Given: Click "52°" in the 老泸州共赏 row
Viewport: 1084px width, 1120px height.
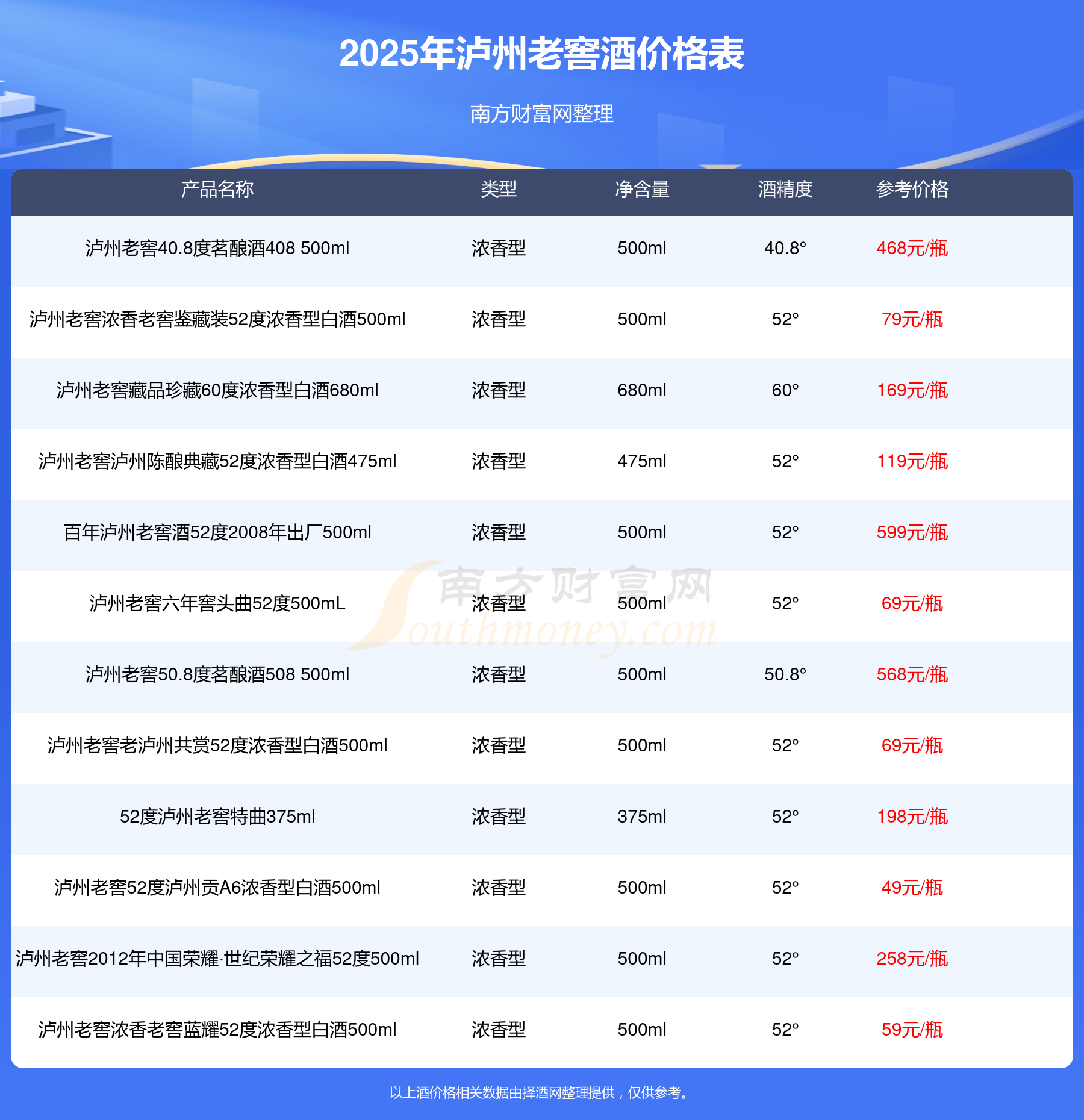Looking at the screenshot, I should [x=785, y=745].
